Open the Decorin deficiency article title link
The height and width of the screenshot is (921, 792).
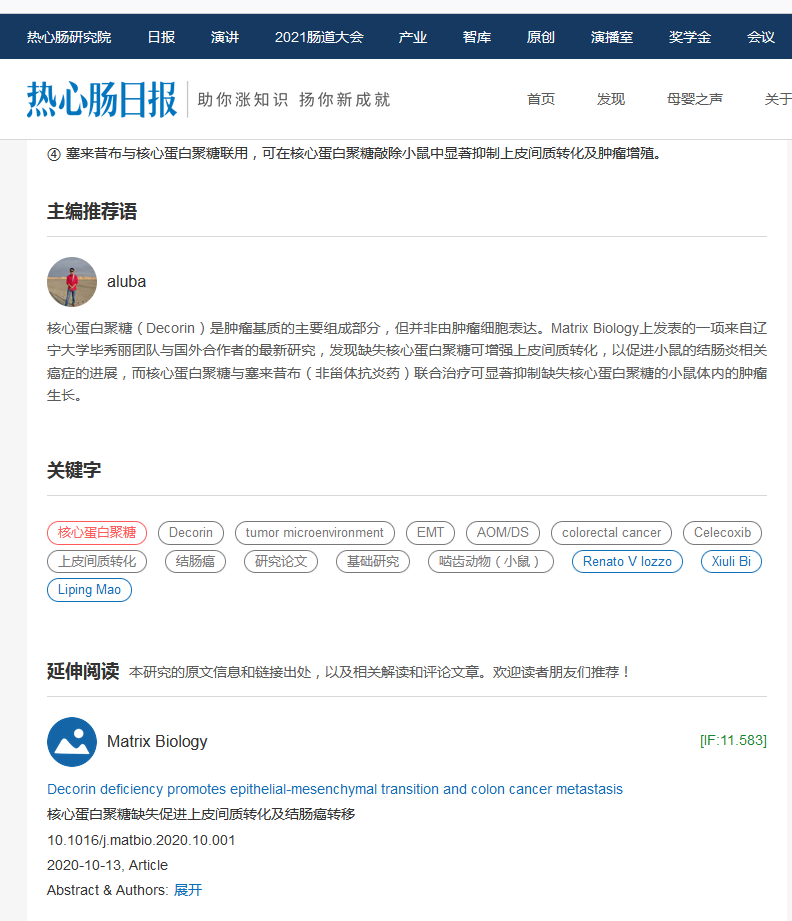pos(335,789)
